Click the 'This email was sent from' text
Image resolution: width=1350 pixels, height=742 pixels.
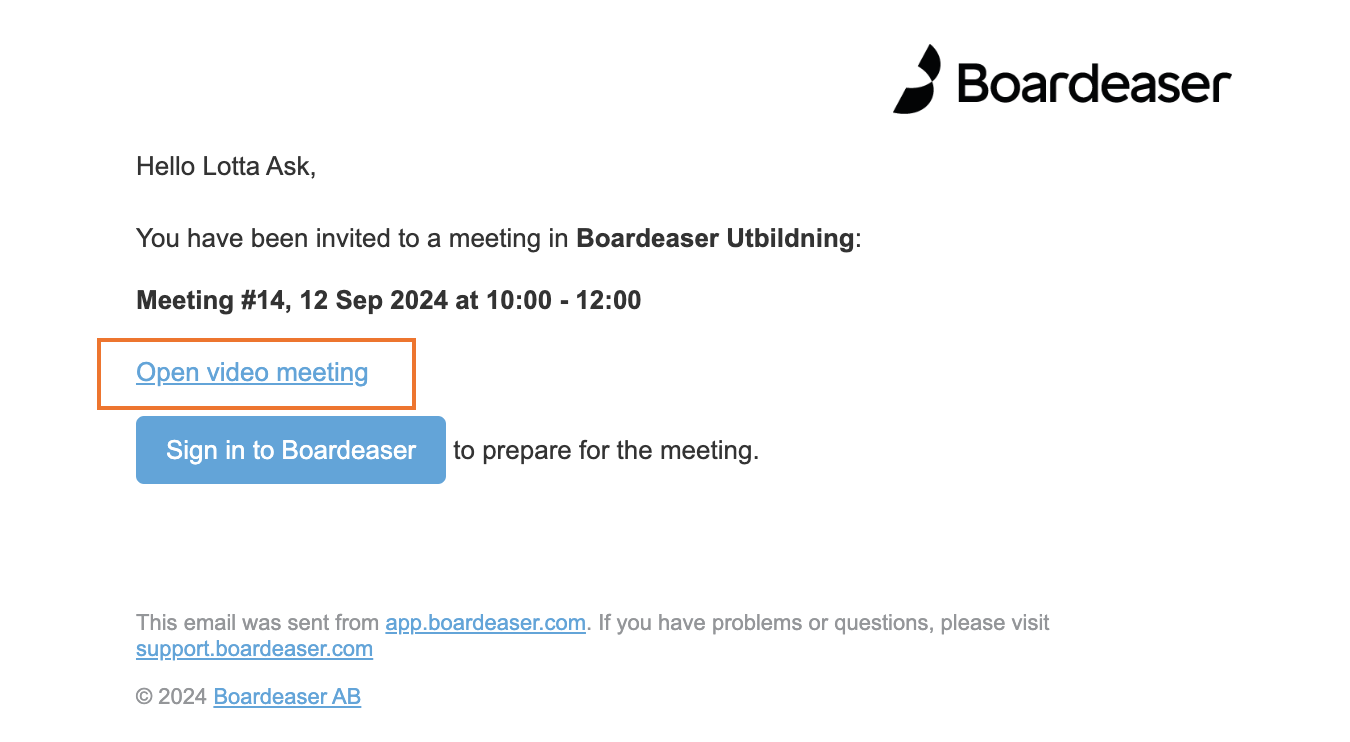[257, 623]
